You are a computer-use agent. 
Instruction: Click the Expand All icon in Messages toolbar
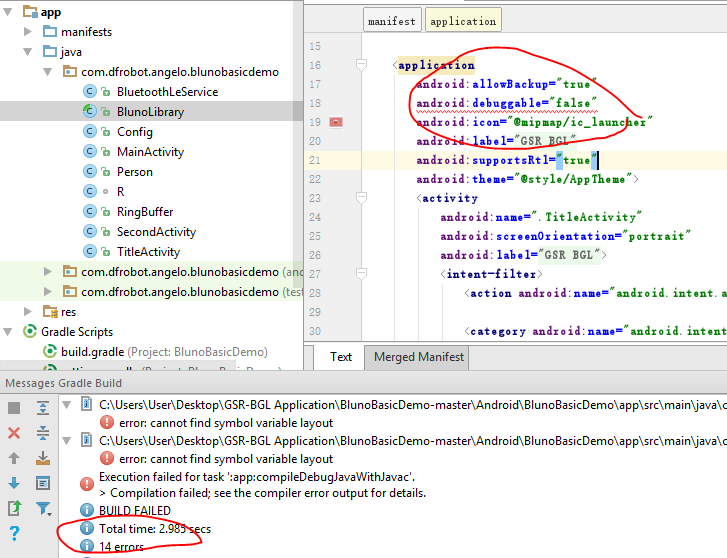(x=43, y=408)
